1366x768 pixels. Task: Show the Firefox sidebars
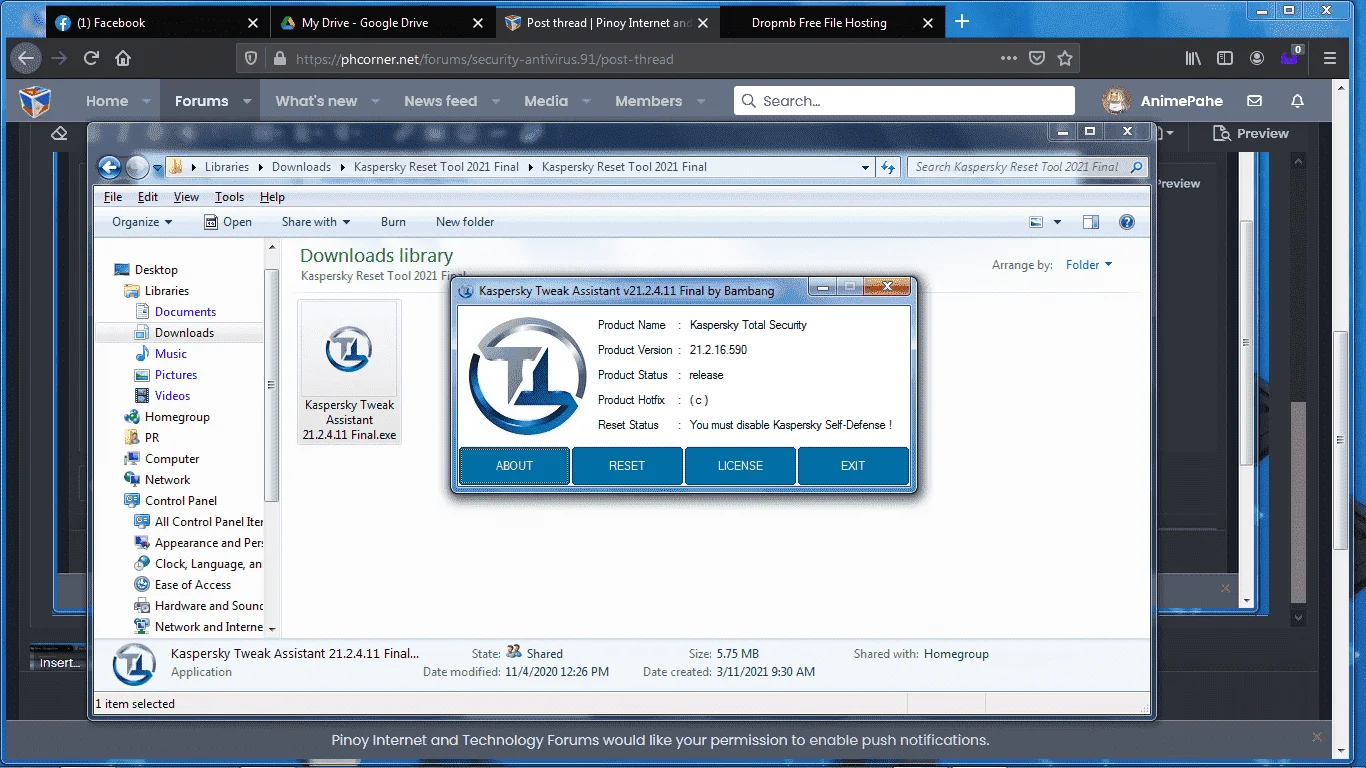click(x=1225, y=58)
